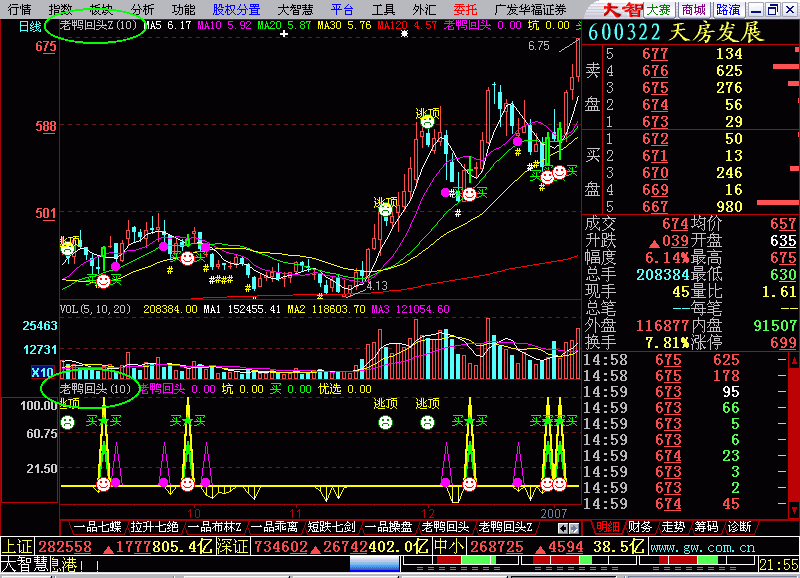Open the 大智慧 menu
800x578 pixels.
tap(295, 9)
